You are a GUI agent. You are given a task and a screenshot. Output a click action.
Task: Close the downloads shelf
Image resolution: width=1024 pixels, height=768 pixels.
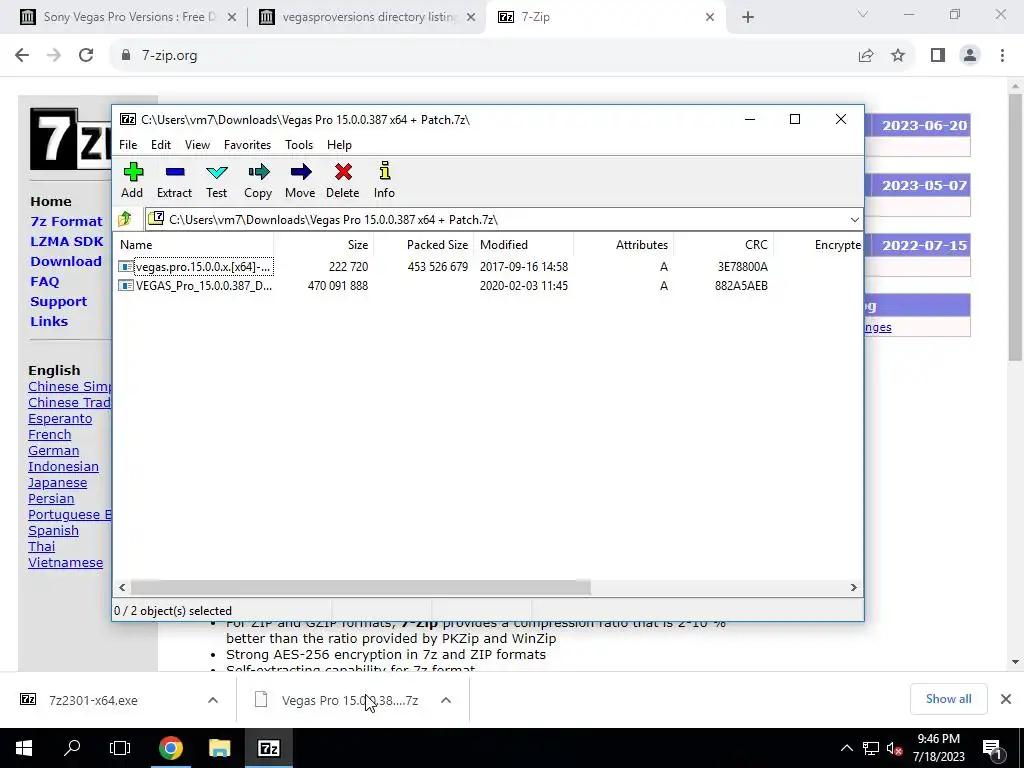(1006, 699)
